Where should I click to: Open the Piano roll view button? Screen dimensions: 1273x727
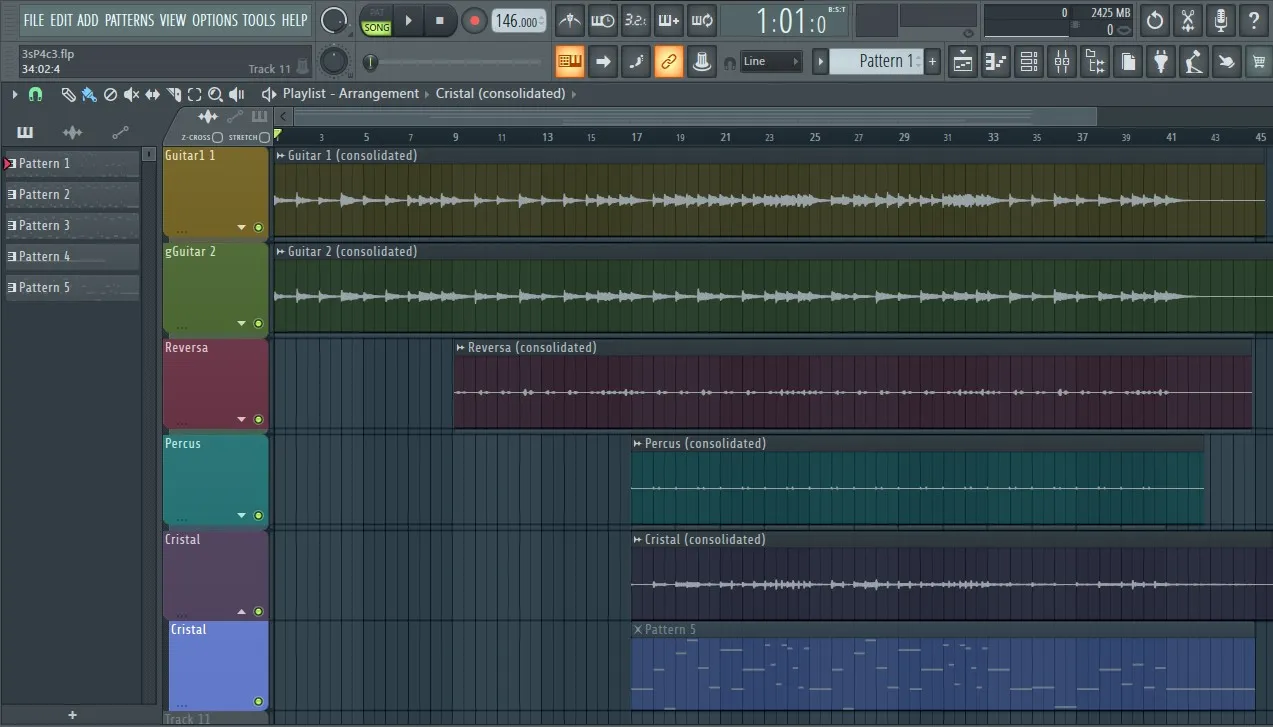click(x=996, y=61)
